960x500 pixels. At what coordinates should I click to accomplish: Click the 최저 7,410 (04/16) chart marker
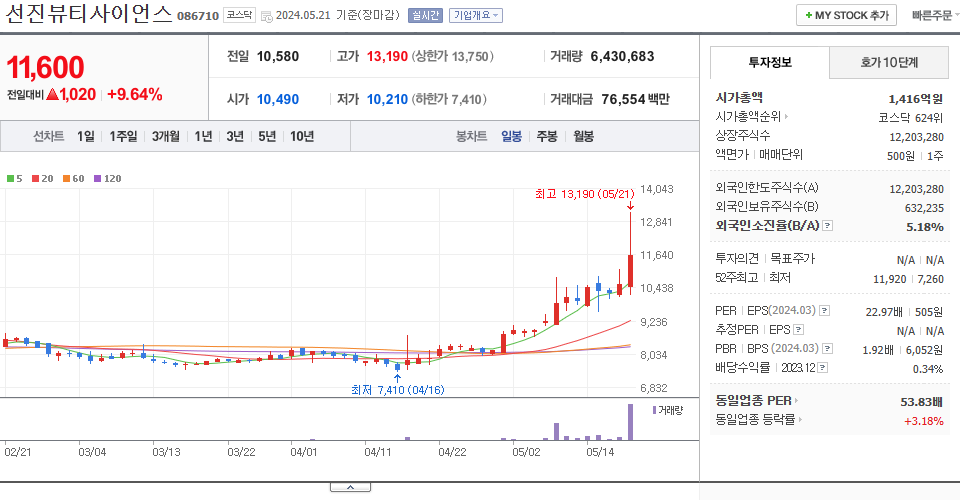point(397,390)
